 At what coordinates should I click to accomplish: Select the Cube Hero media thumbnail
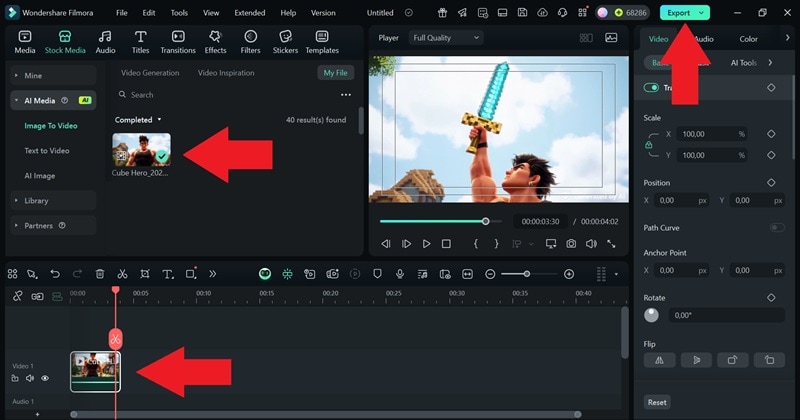141,150
